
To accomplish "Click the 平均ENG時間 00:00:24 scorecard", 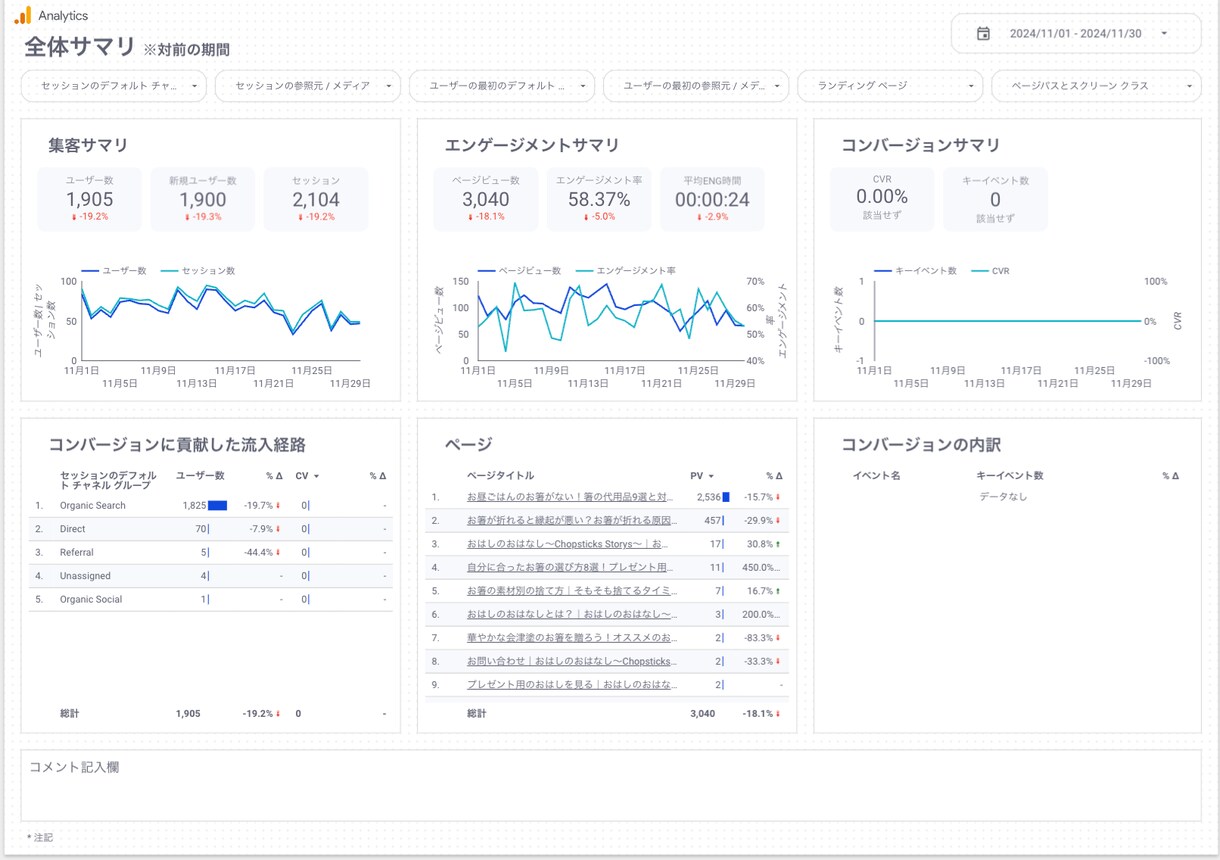I will [x=712, y=199].
